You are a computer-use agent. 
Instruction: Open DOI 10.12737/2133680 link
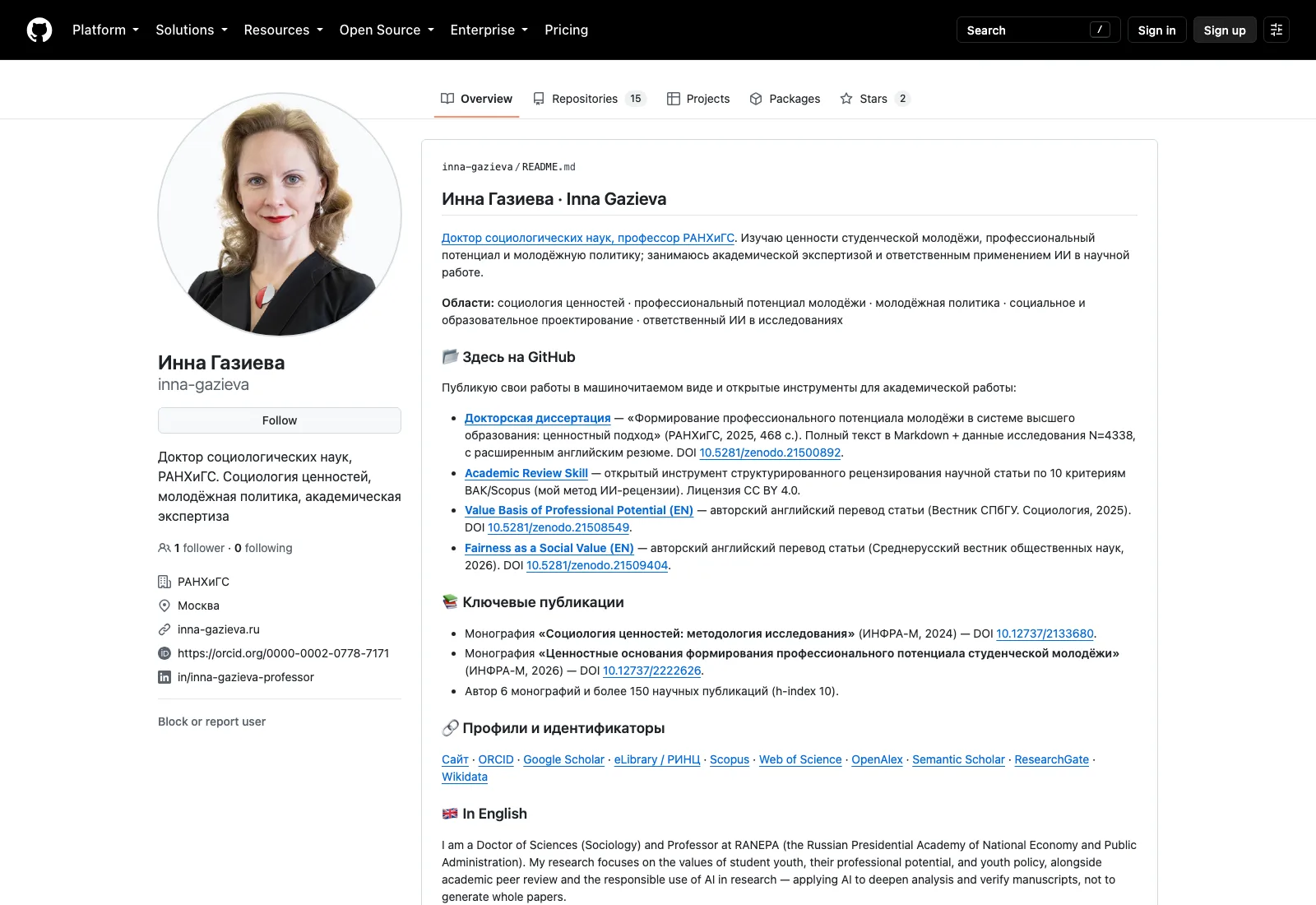tap(1045, 633)
